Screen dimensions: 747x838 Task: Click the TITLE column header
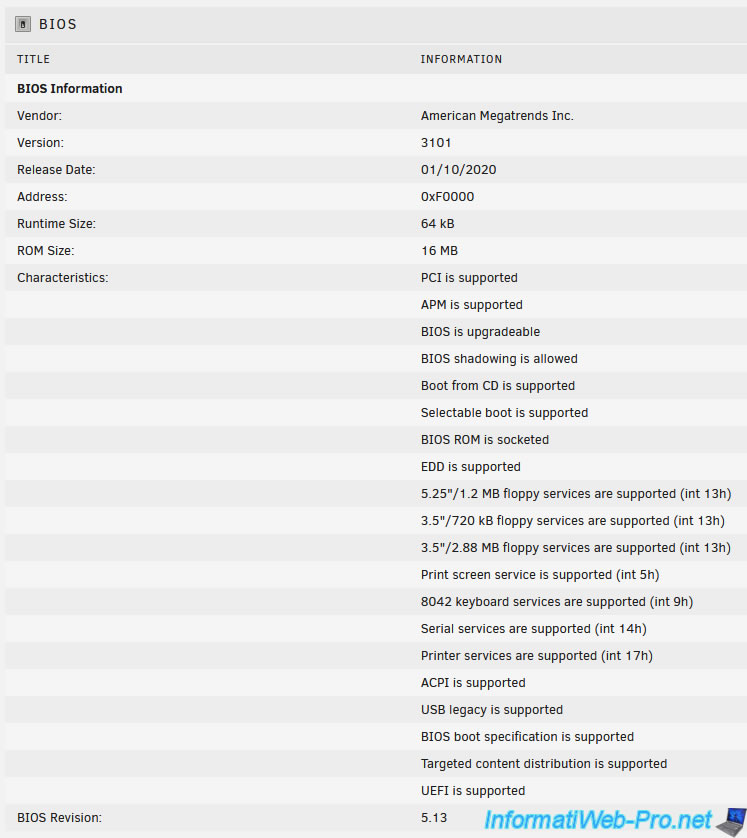[33, 59]
